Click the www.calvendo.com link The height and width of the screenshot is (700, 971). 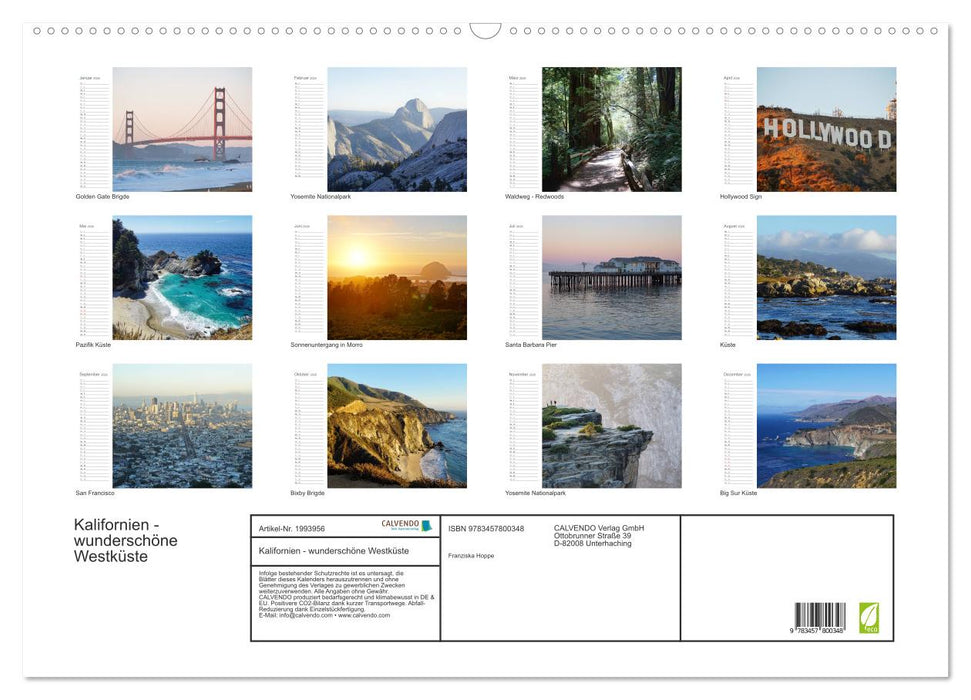pyautogui.click(x=369, y=617)
